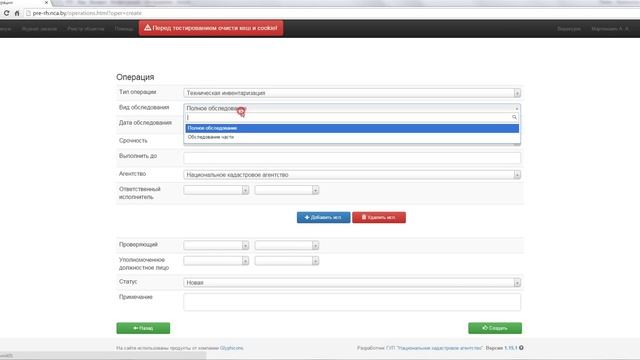
Task: Click the blue Добавить исп. button
Action: tap(323, 218)
